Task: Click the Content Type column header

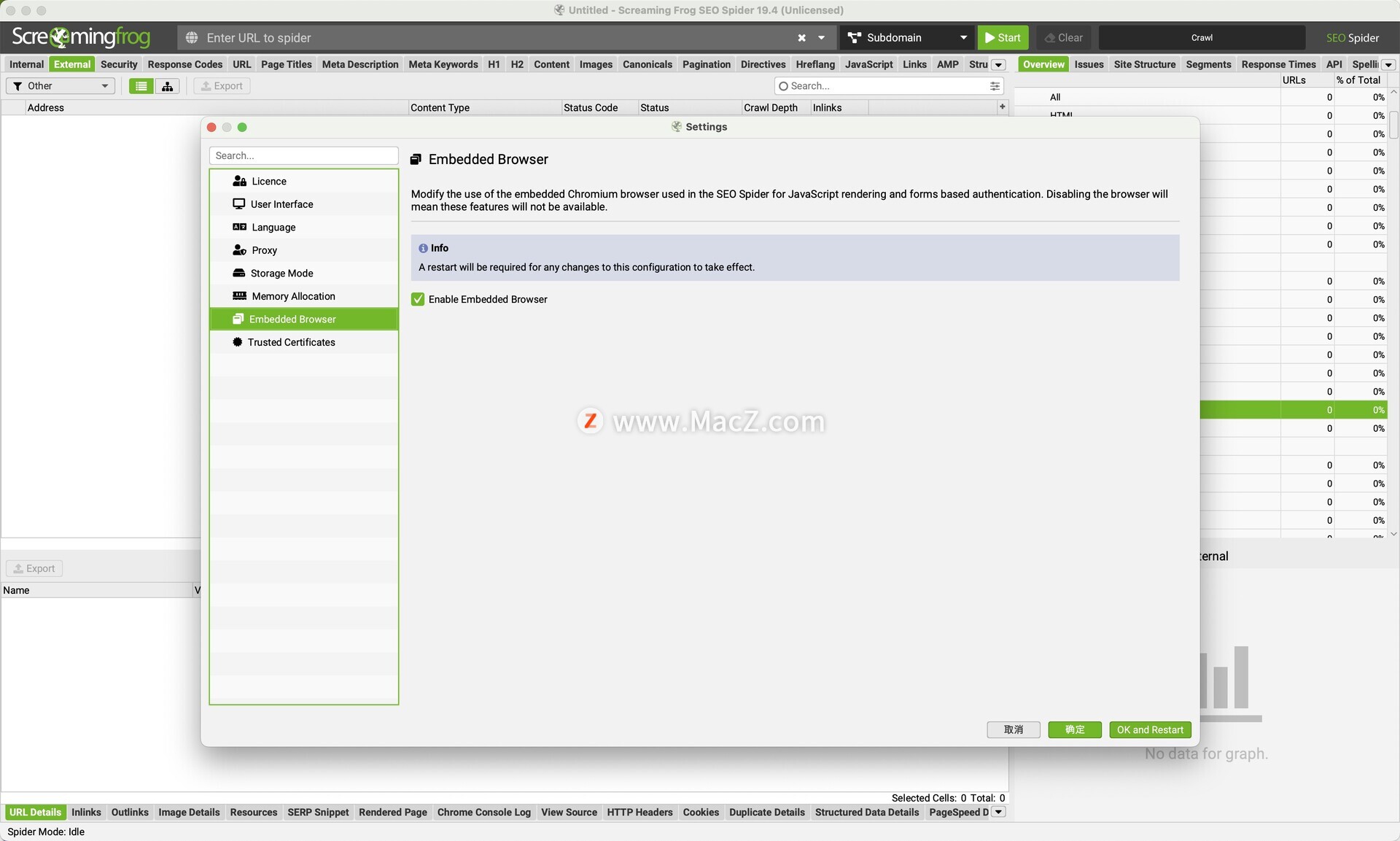Action: pos(485,107)
